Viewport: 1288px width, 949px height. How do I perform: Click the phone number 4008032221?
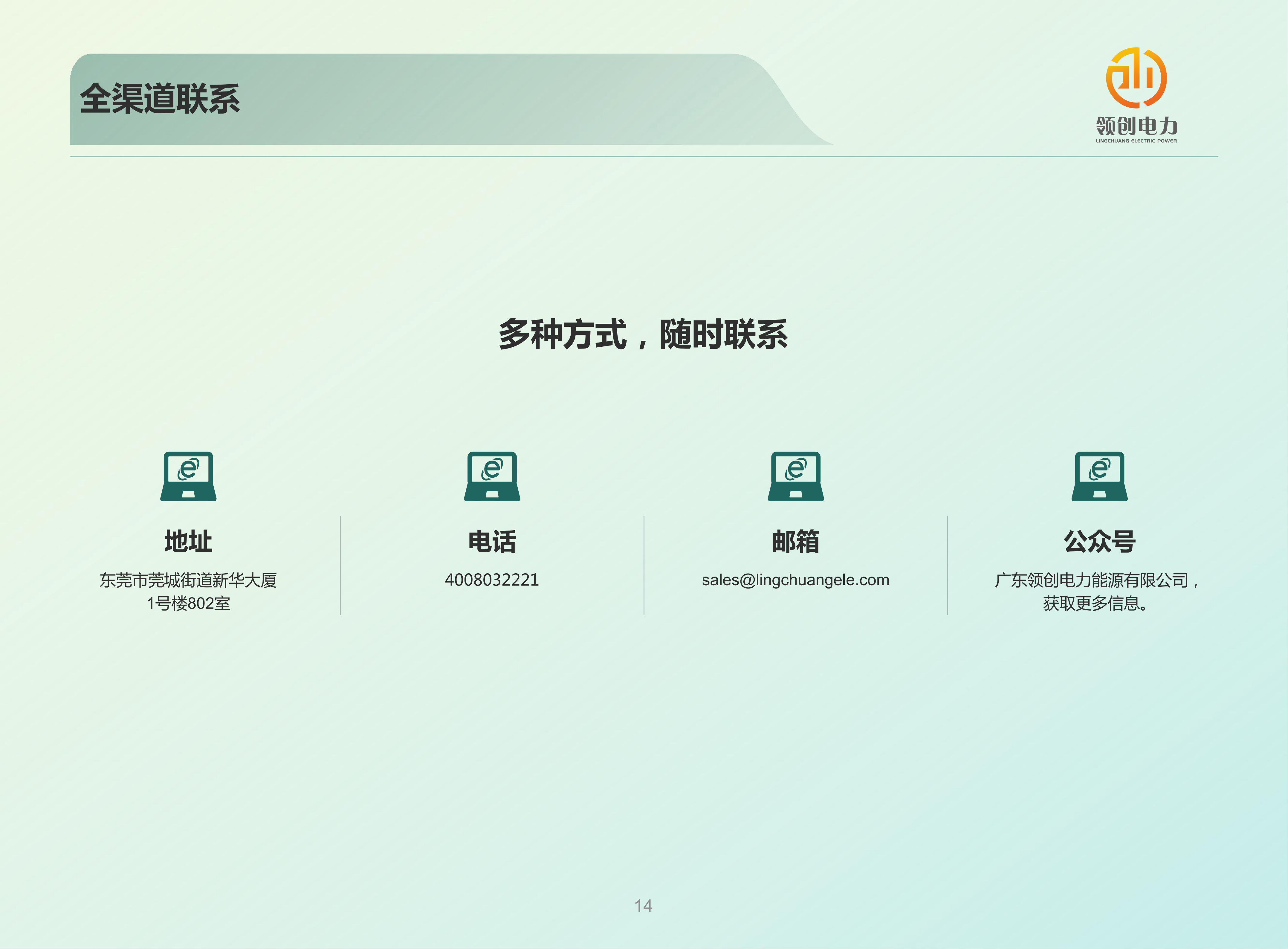(x=492, y=580)
